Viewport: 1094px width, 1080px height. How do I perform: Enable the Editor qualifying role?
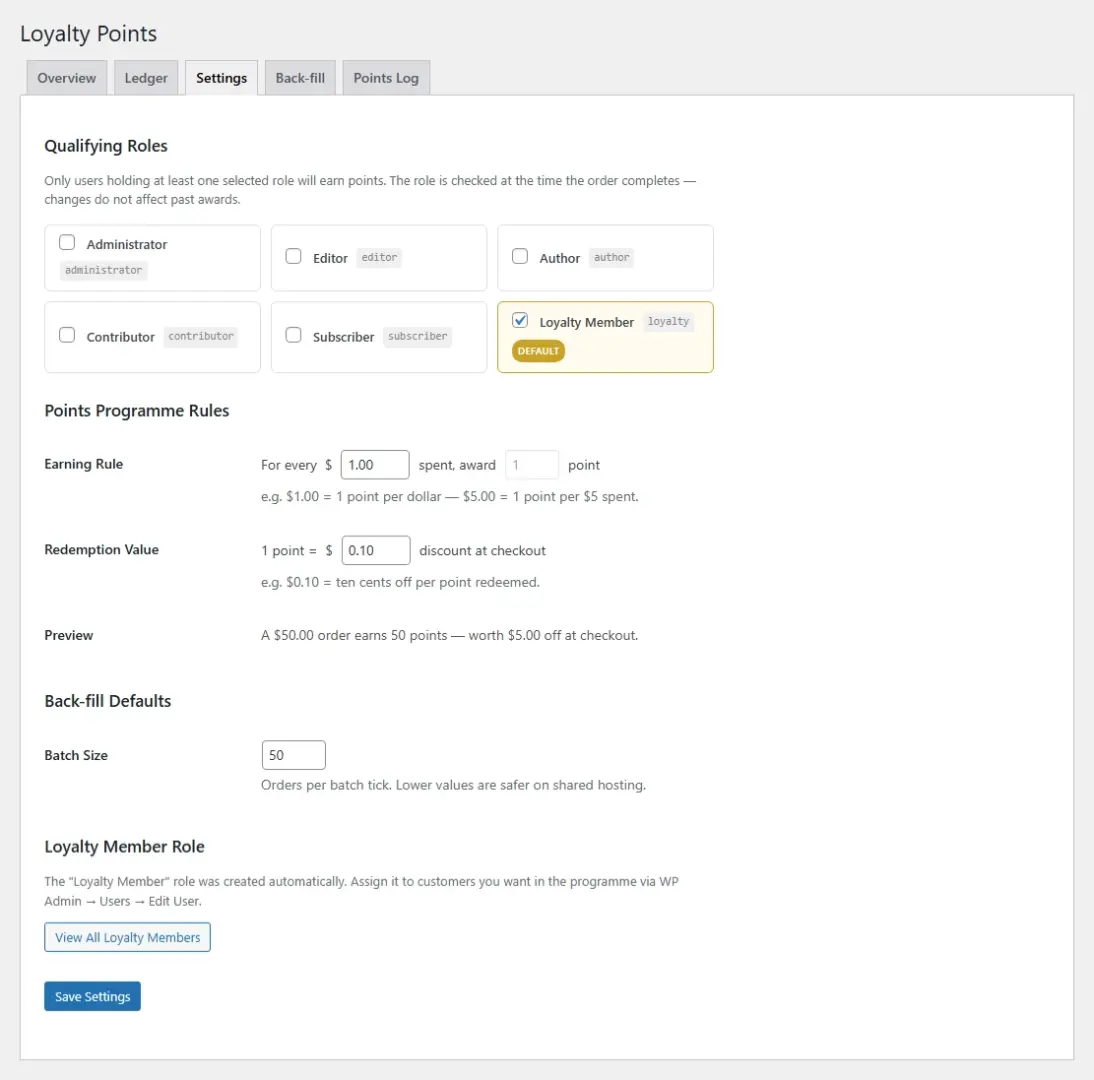point(294,257)
